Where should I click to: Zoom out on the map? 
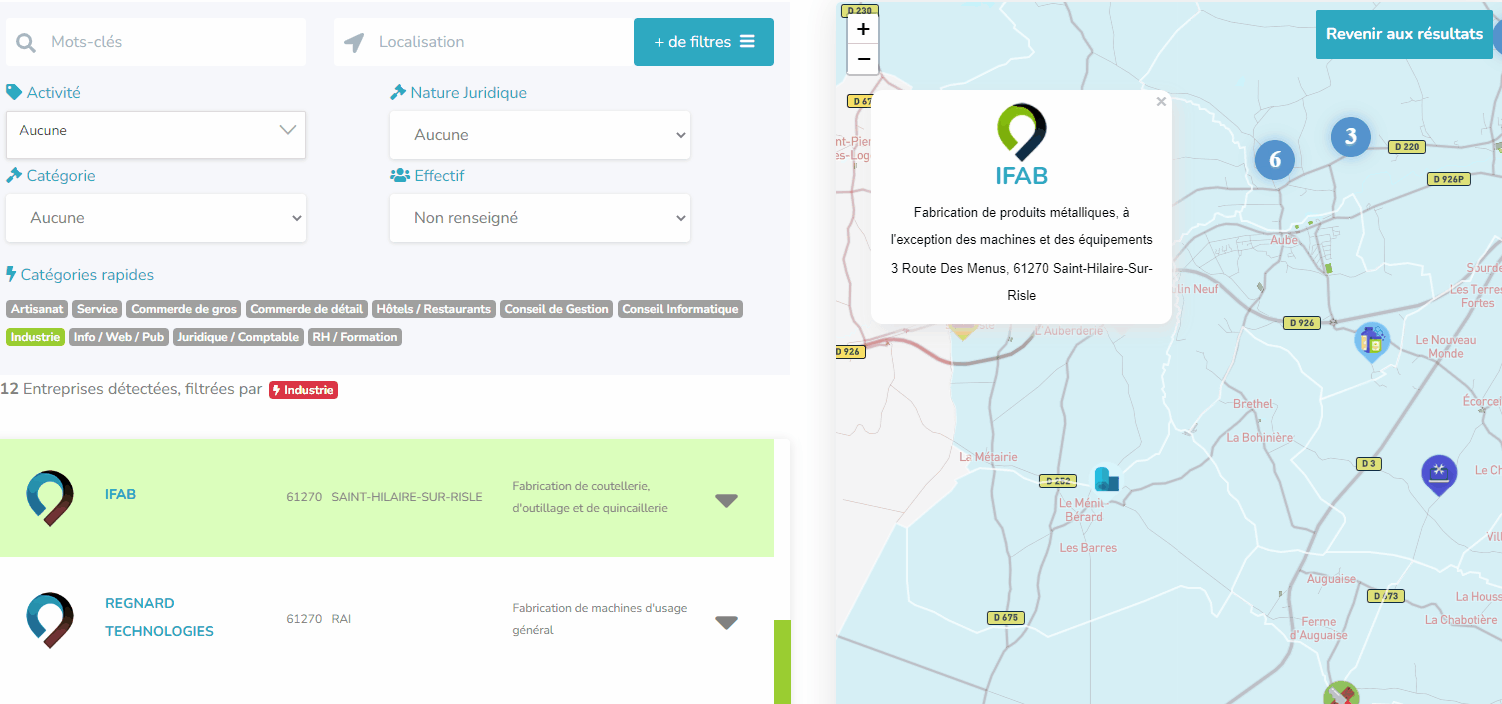pos(863,59)
